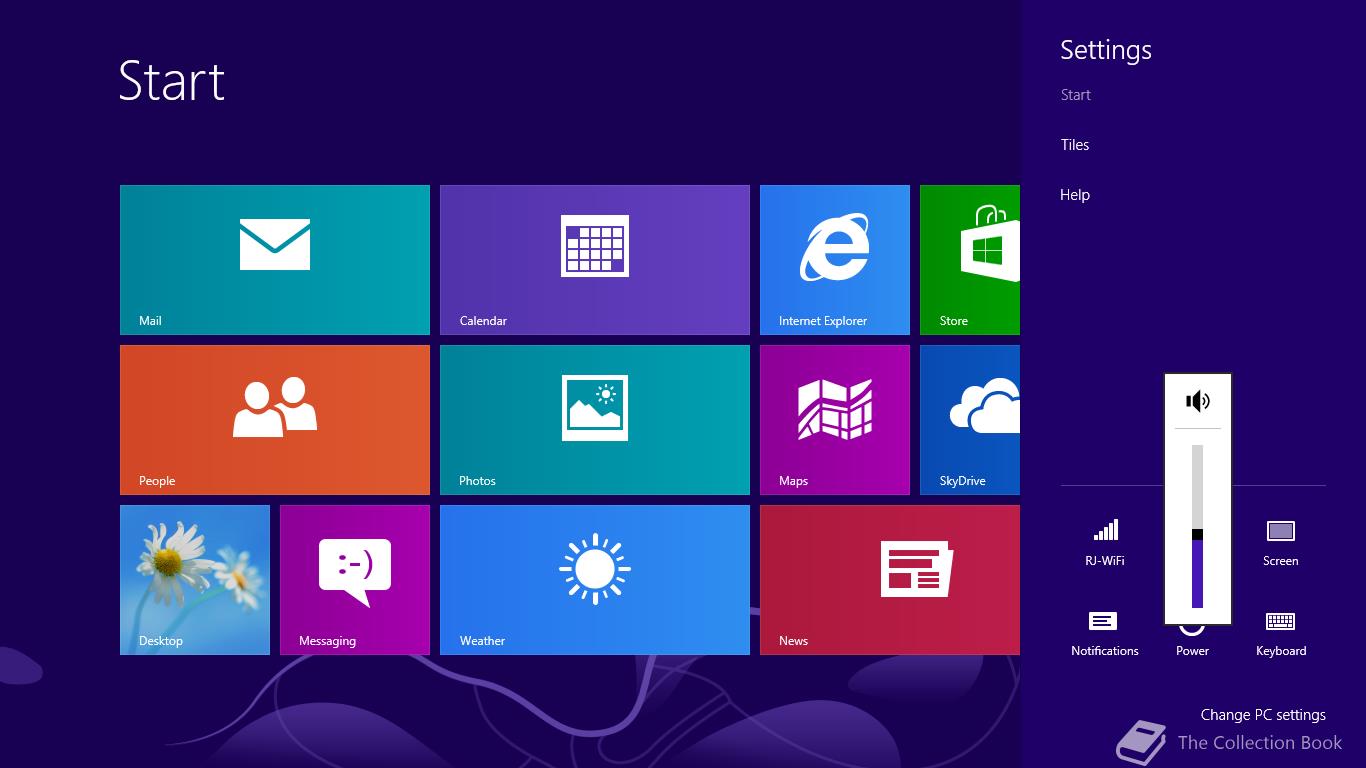Click the Notifications icon
This screenshot has width=1366, height=768.
coord(1105,632)
